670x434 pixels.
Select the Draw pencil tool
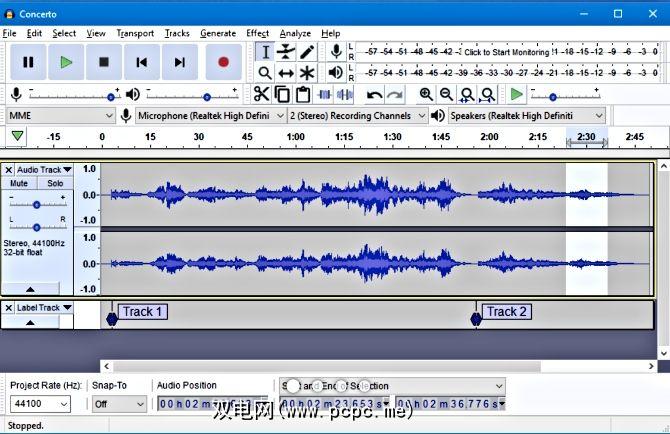(307, 52)
